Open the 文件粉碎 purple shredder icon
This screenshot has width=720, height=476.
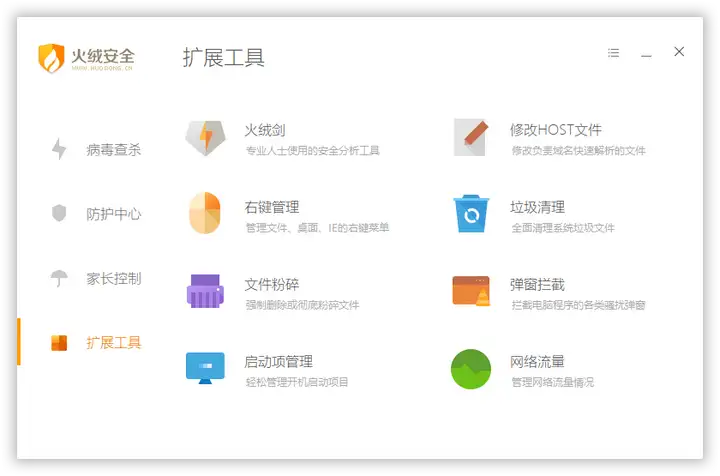tap(205, 291)
